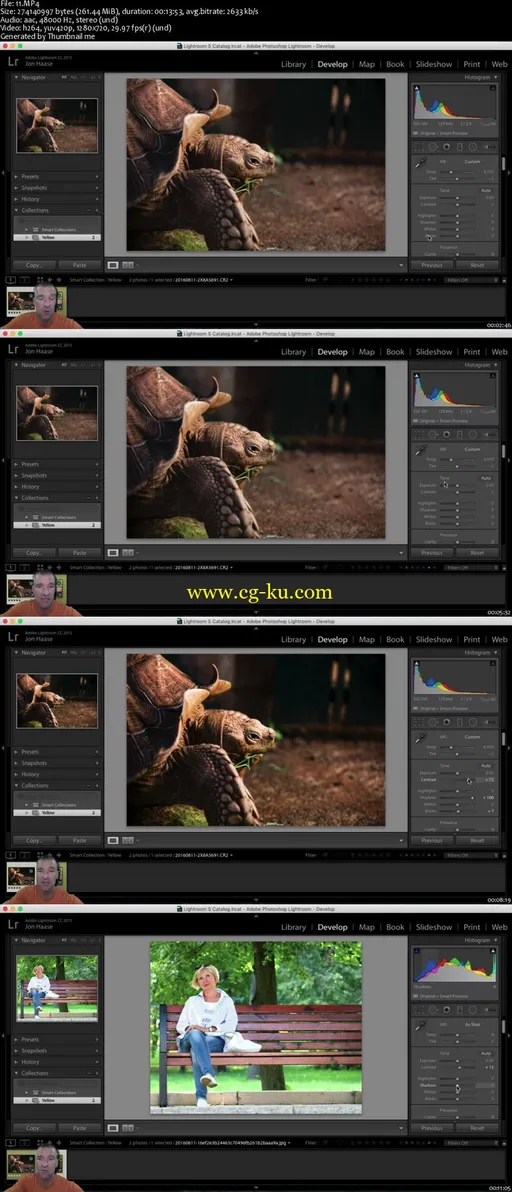Open toolbar options dropdown in the 00:02:46 frame
The height and width of the screenshot is (1192, 512).
tap(401, 265)
